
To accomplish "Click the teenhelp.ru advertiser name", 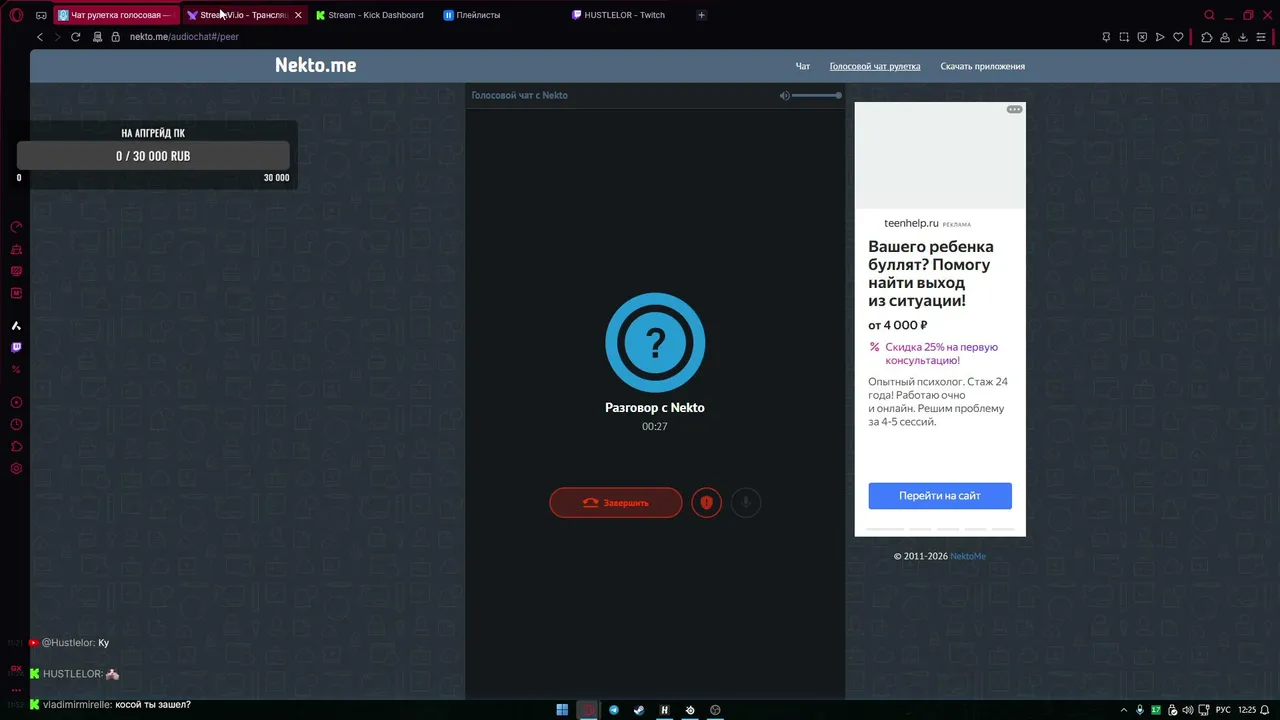I will pyautogui.click(x=911, y=224).
